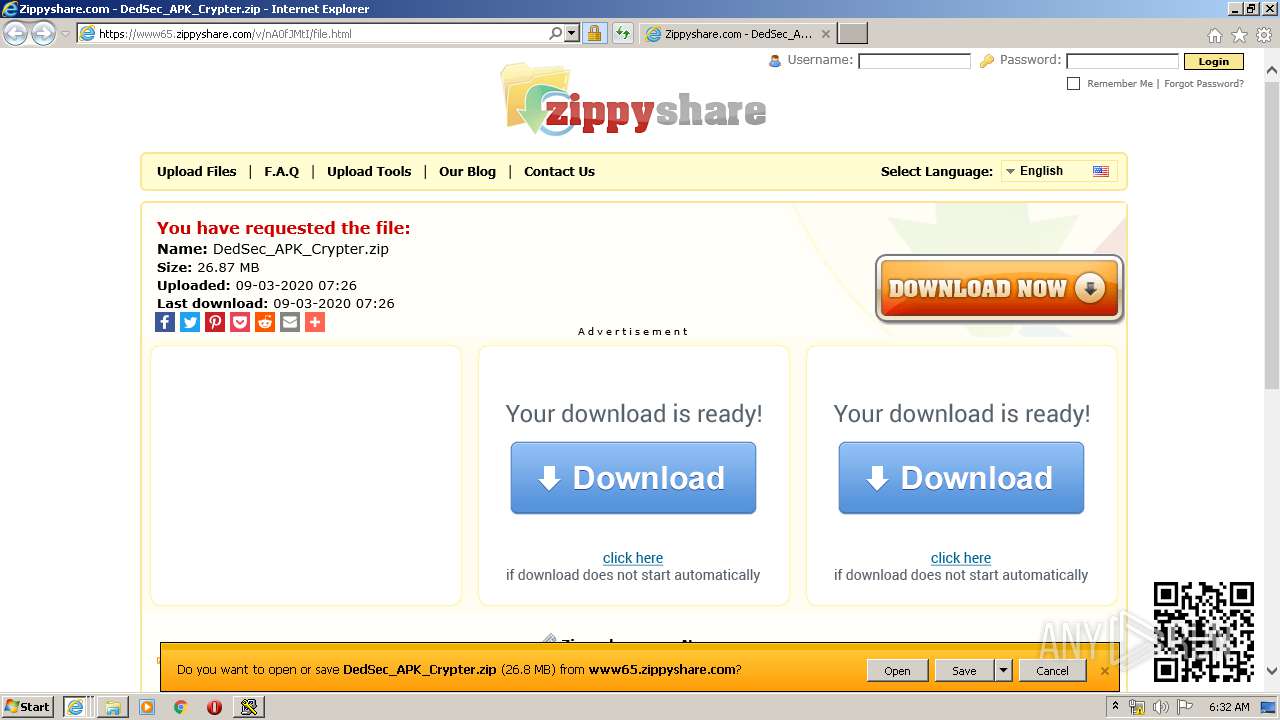
Task: Click the security lock icon in address bar
Action: click(594, 33)
